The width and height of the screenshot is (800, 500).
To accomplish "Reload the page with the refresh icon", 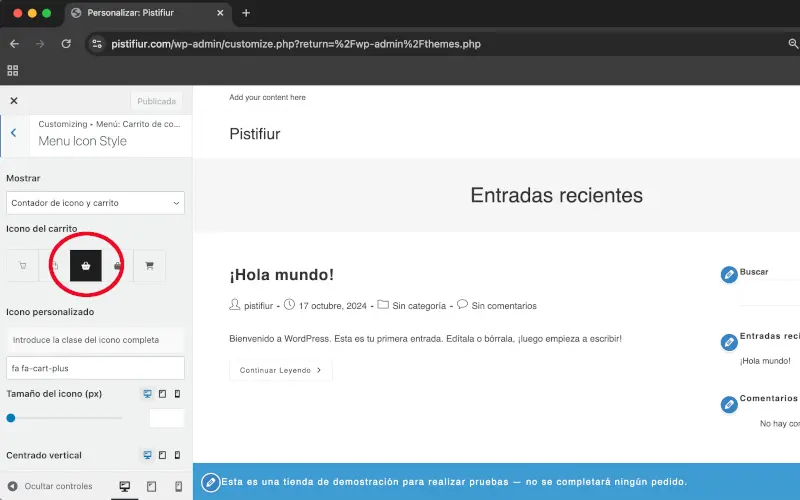I will (x=66, y=44).
